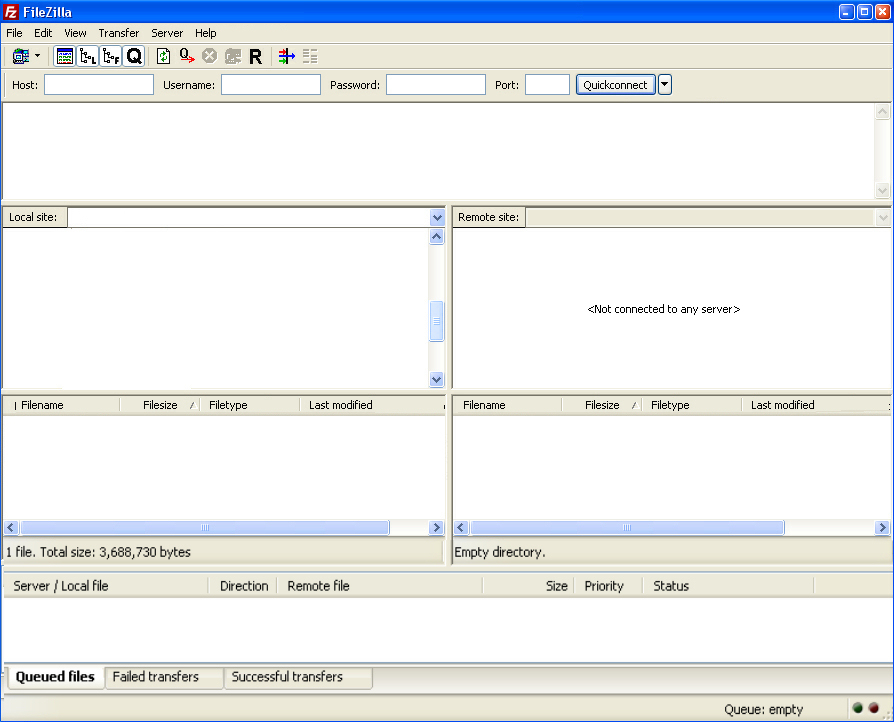Click into the Host input field
This screenshot has height=722, width=894.
tap(99, 85)
